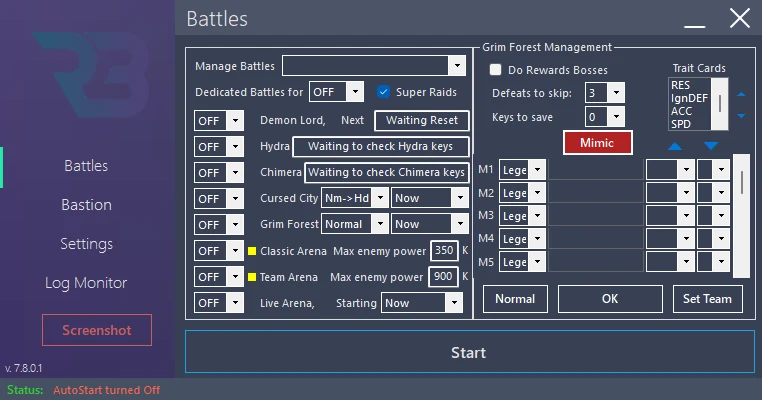Open Cursed City OFF dropdown
Screen dimensions: 762x400
(x=219, y=199)
